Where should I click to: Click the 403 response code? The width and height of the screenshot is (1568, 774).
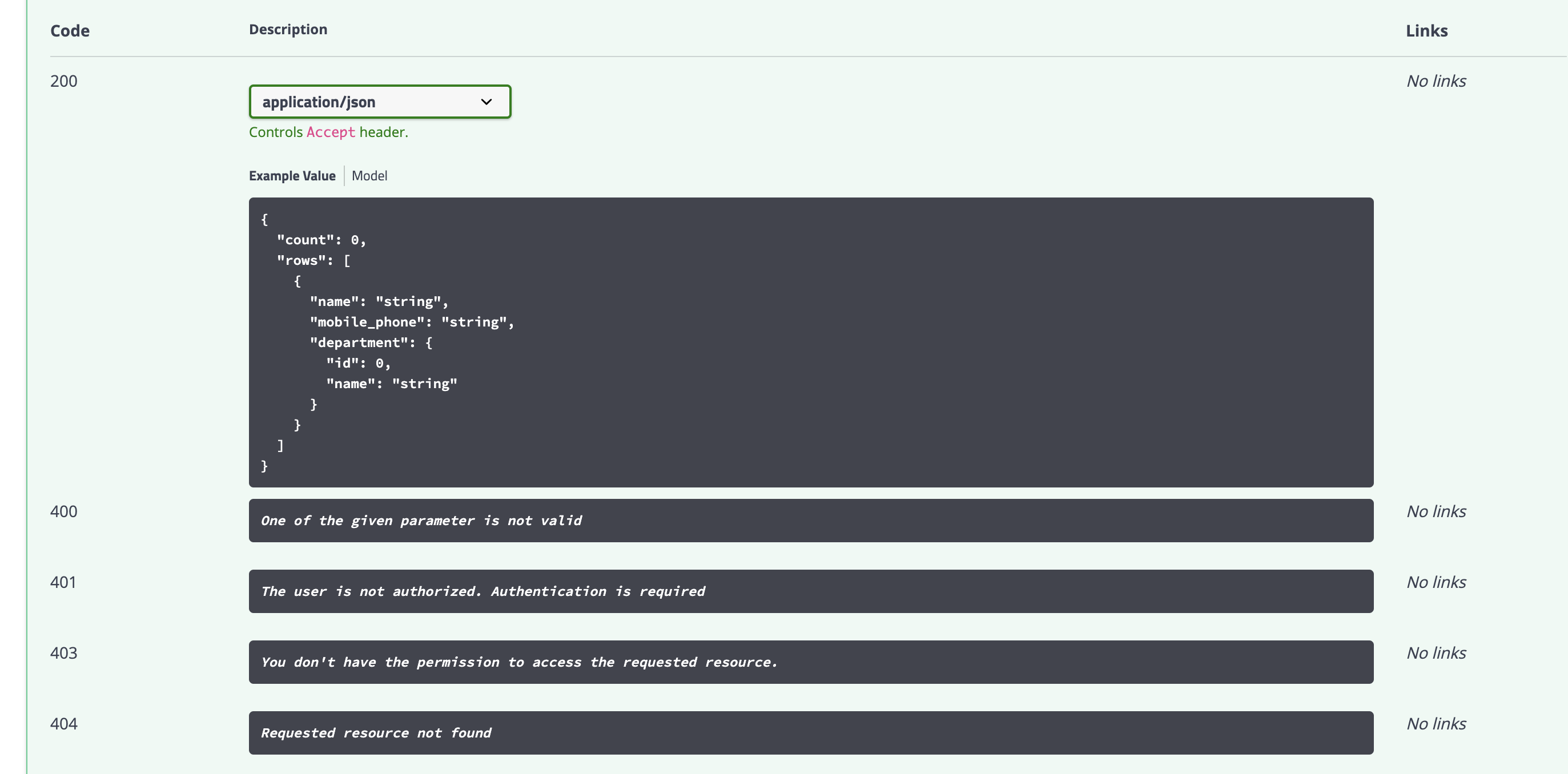(x=63, y=653)
